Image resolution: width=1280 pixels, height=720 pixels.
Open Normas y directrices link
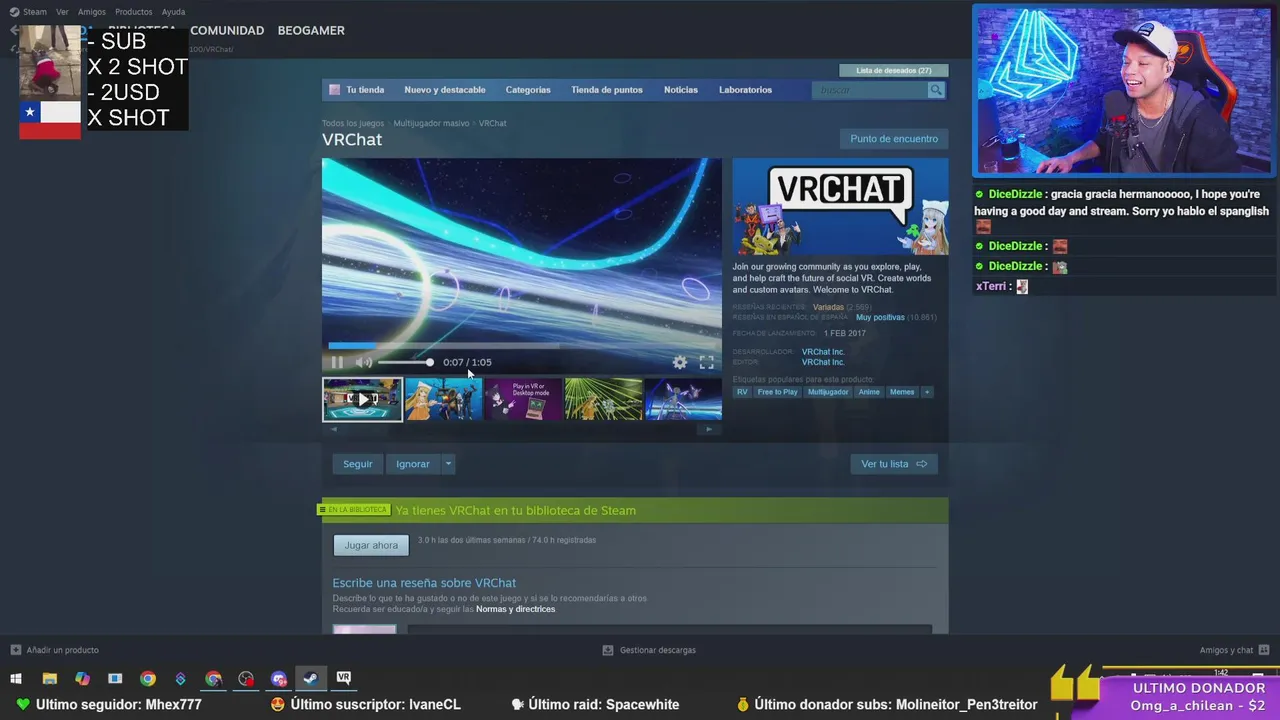[515, 609]
